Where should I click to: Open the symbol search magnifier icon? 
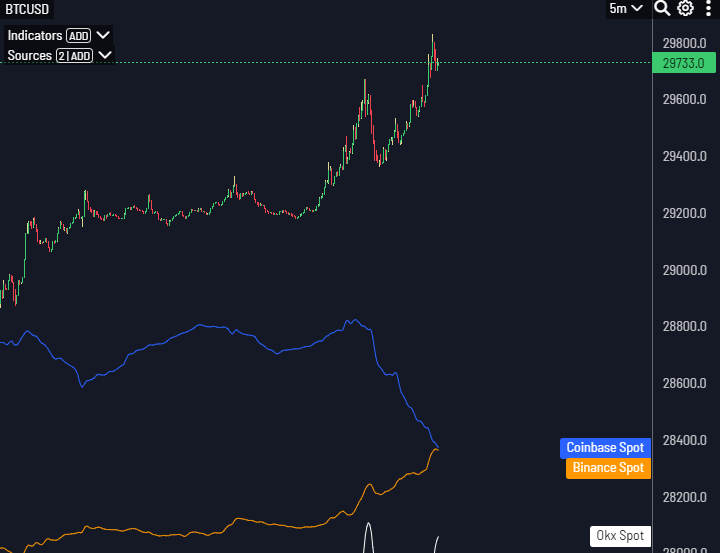662,9
